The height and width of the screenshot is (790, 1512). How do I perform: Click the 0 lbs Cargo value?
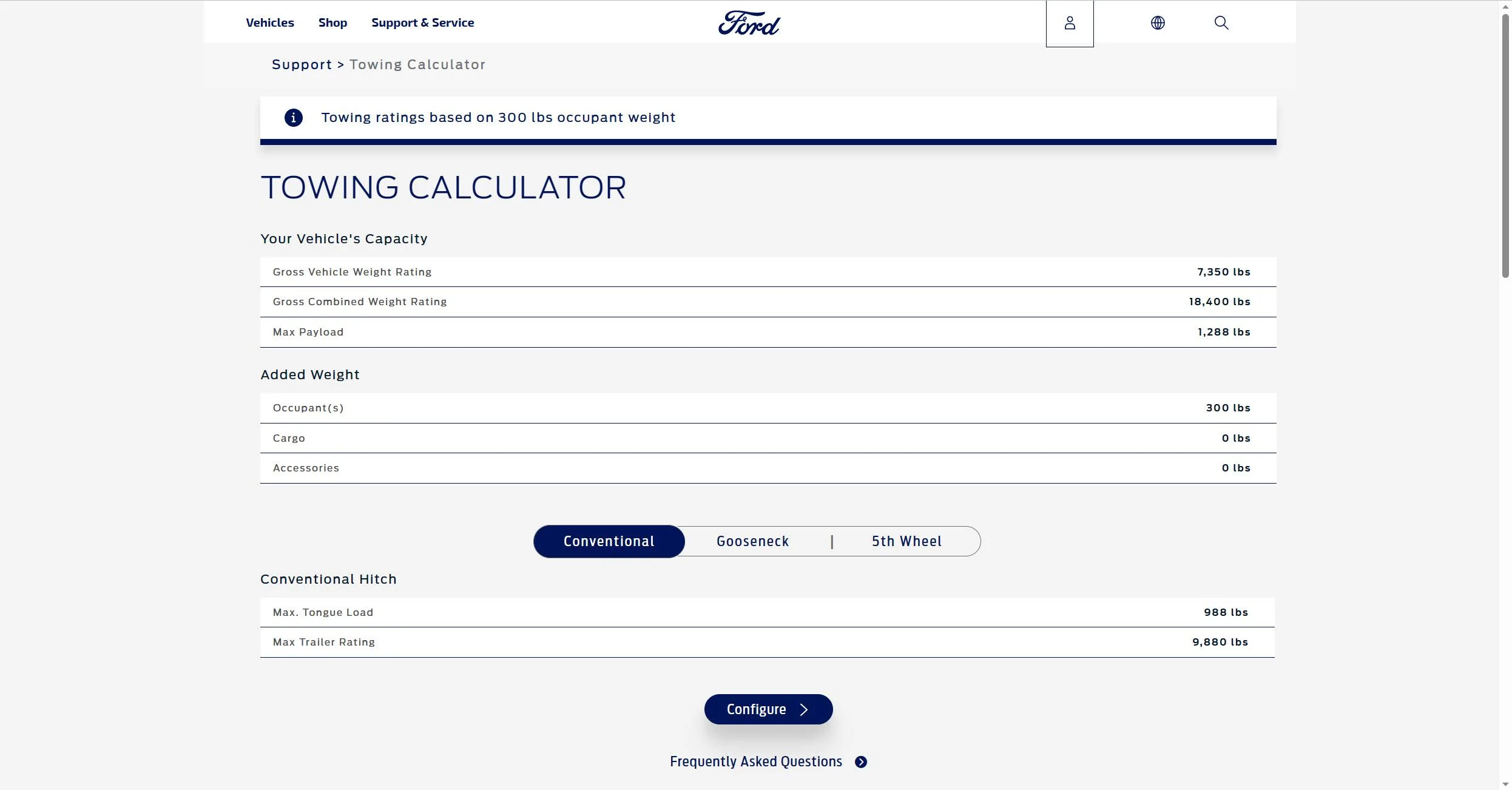click(1236, 438)
